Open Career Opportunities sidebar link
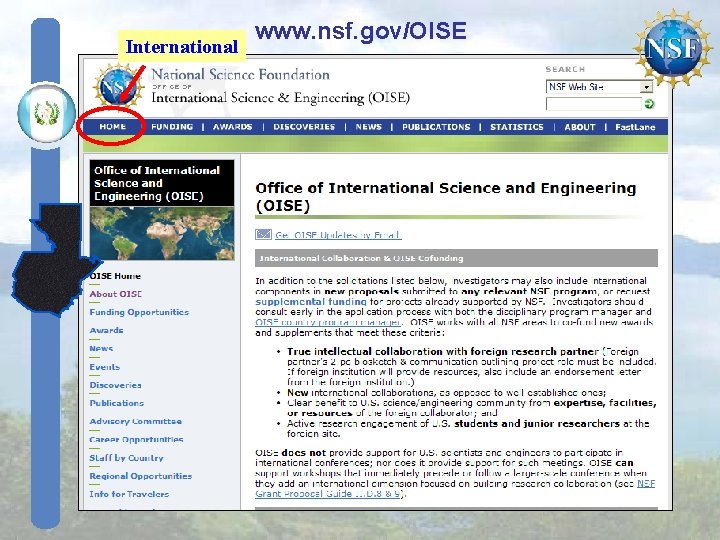Screen dimensions: 720x540 (136, 439)
